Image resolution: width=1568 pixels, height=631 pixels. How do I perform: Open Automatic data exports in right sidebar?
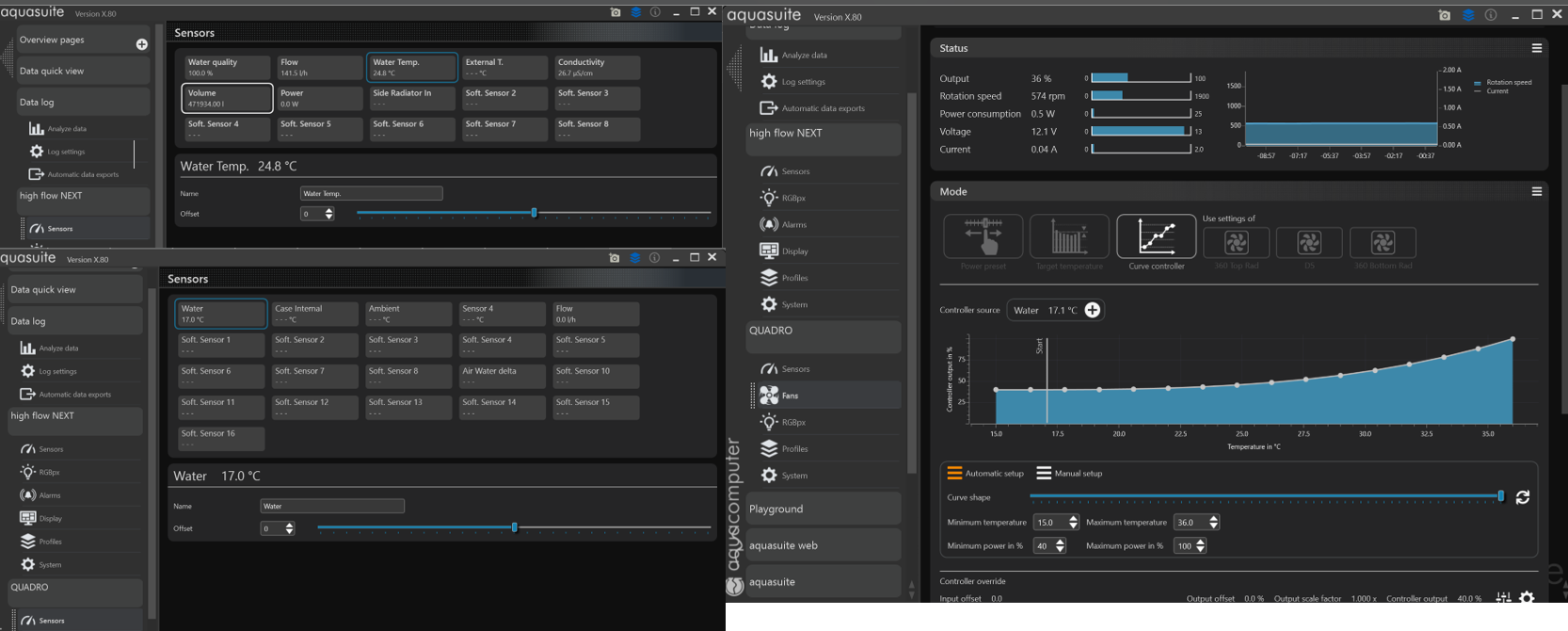coord(822,108)
